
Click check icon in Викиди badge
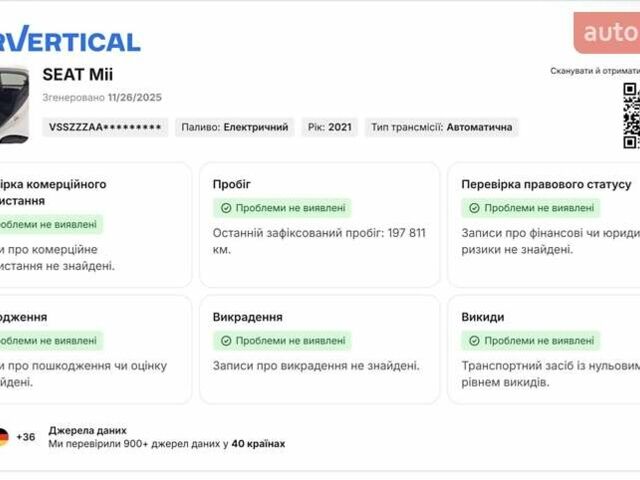click(474, 341)
